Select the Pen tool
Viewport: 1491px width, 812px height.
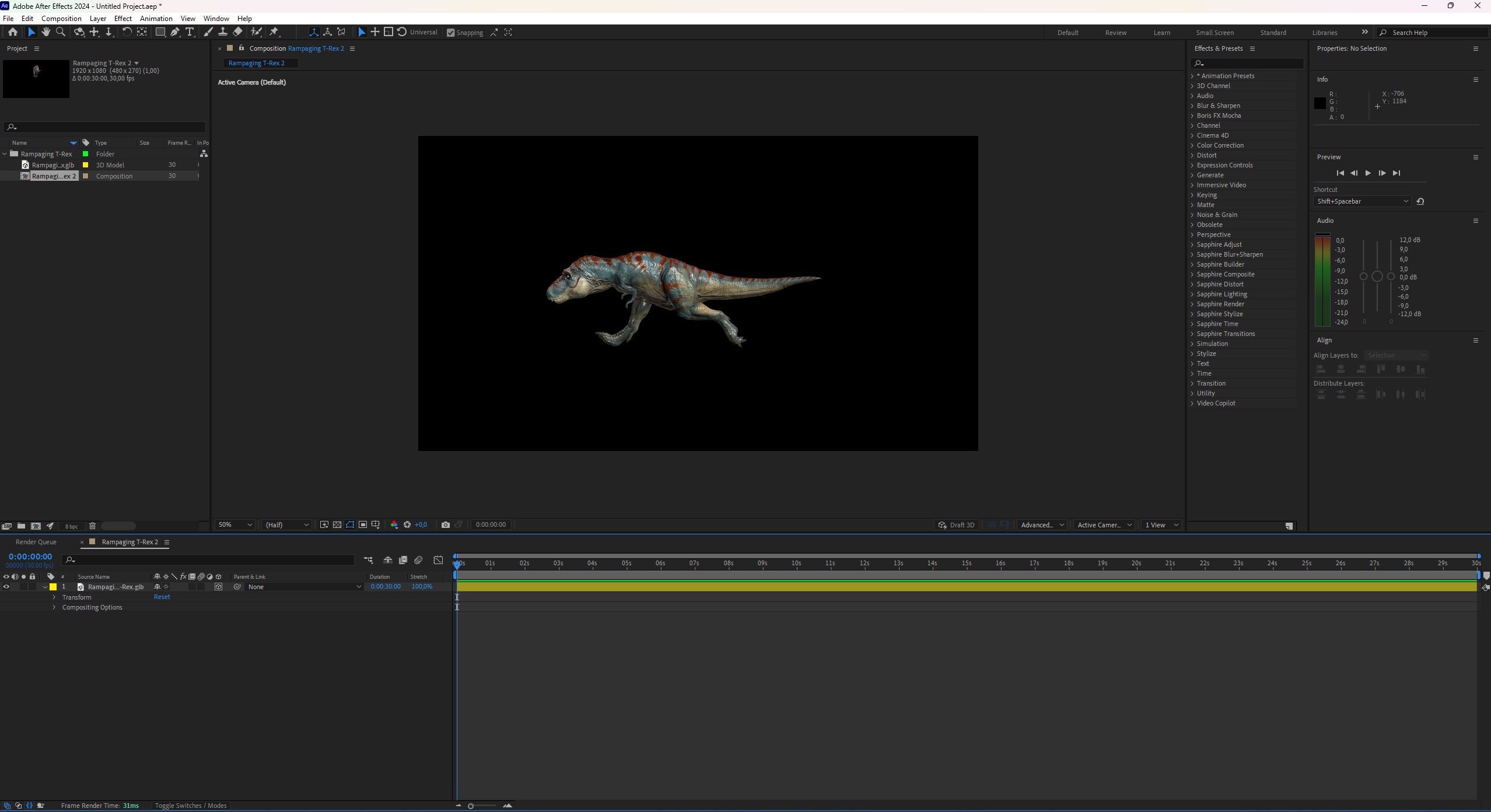(175, 32)
